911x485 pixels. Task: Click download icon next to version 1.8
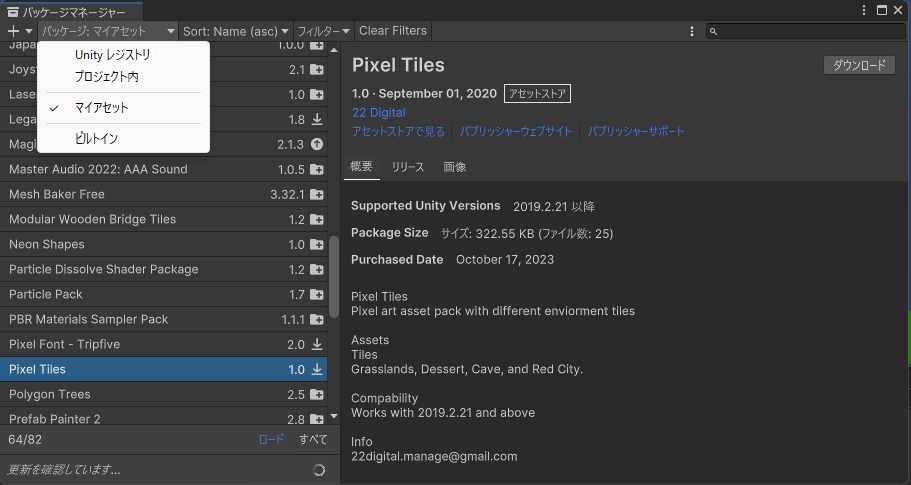(x=317, y=119)
